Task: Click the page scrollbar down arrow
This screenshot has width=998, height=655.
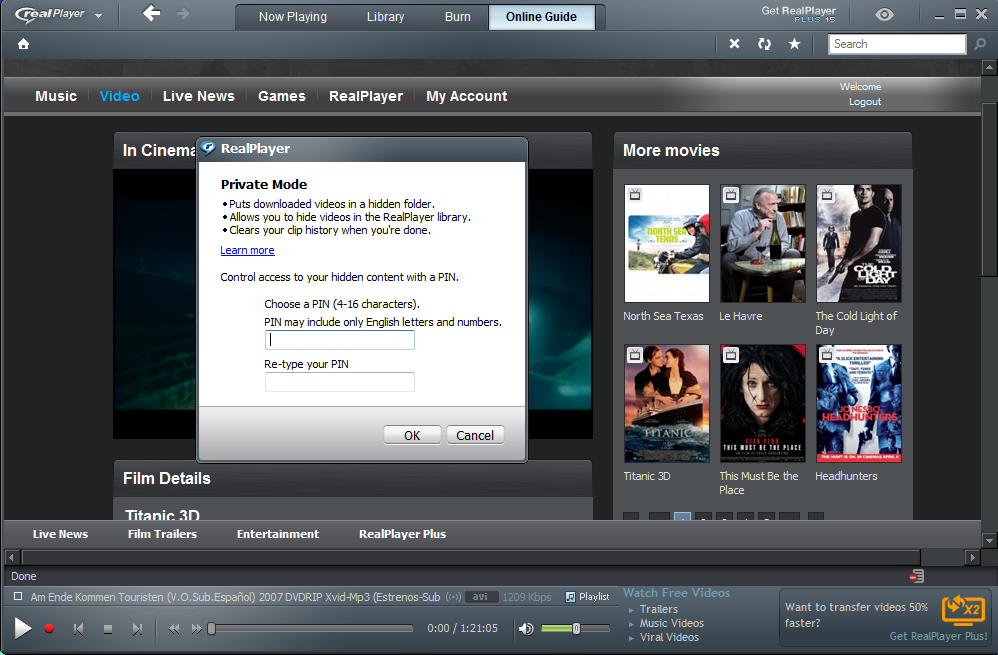Action: (x=989, y=541)
